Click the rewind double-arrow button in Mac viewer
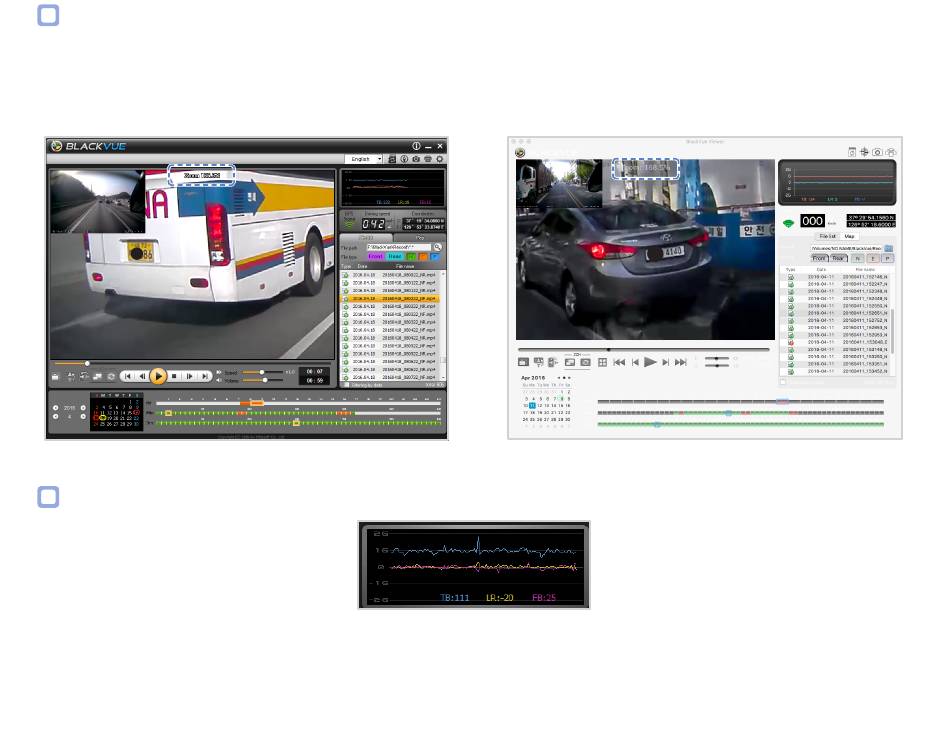The image size is (950, 738). [x=619, y=362]
